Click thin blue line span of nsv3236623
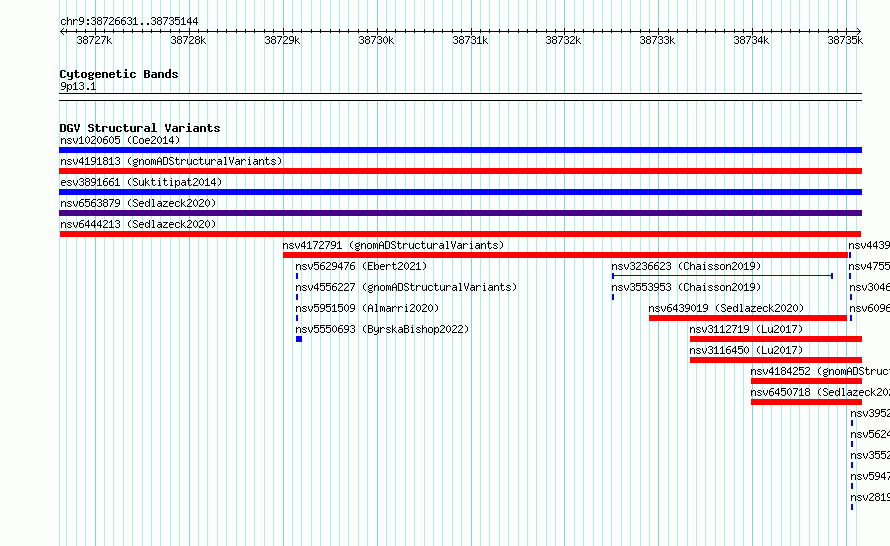Screen dimensions: 890x546 (723, 276)
